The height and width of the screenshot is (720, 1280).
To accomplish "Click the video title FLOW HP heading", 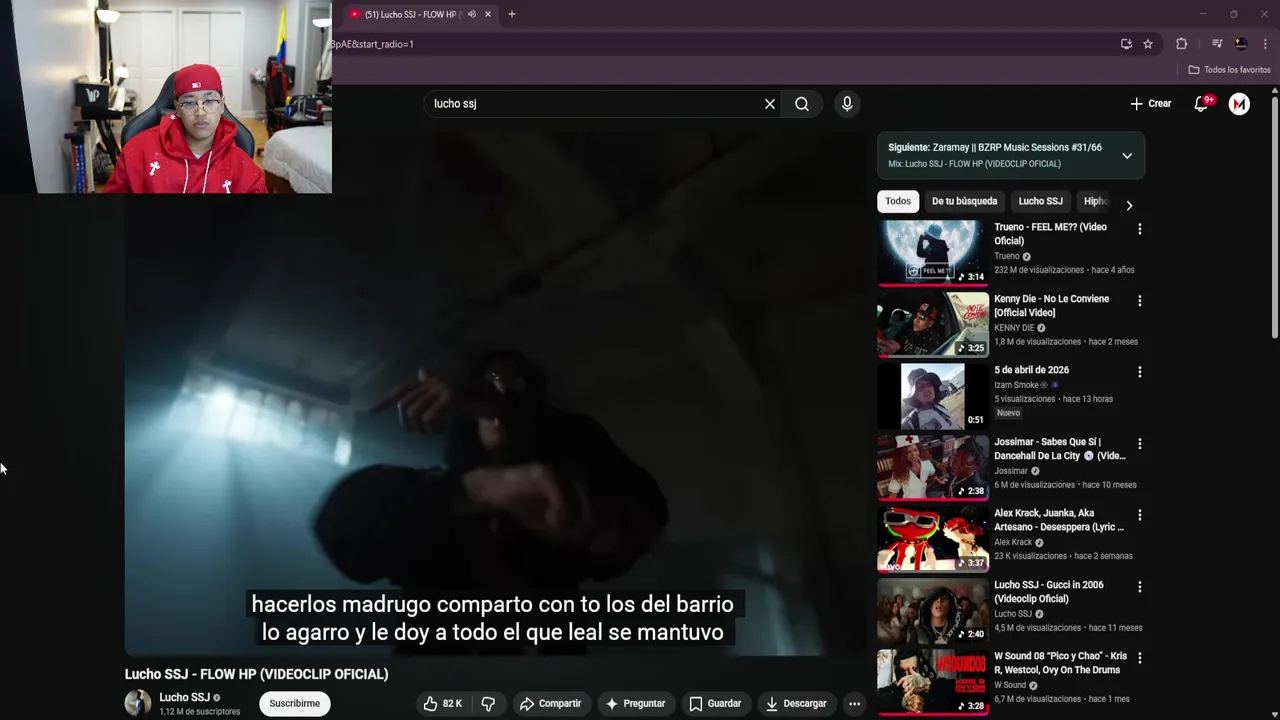I will coord(256,674).
